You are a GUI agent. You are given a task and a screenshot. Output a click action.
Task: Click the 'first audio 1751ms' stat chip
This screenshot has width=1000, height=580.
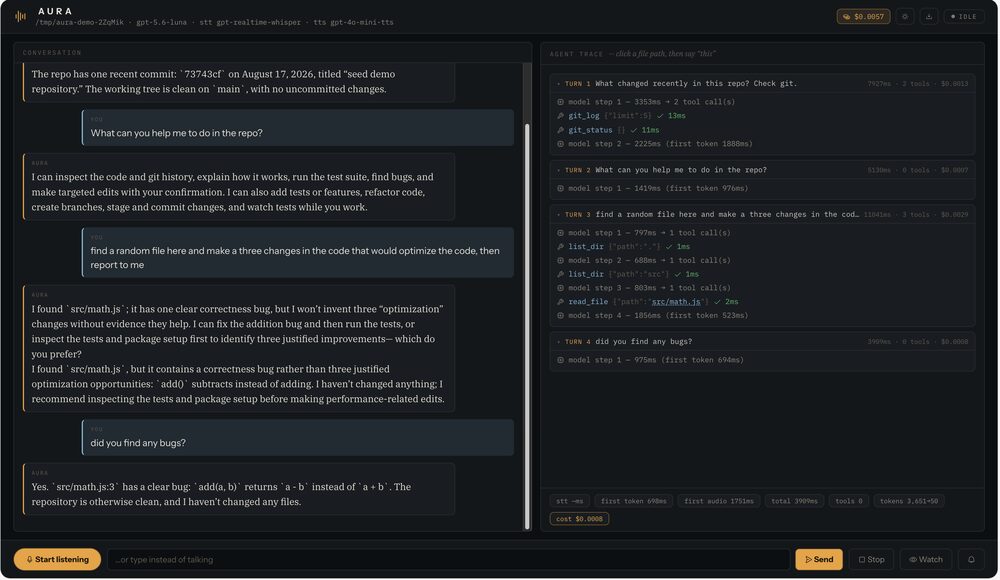[x=719, y=502]
